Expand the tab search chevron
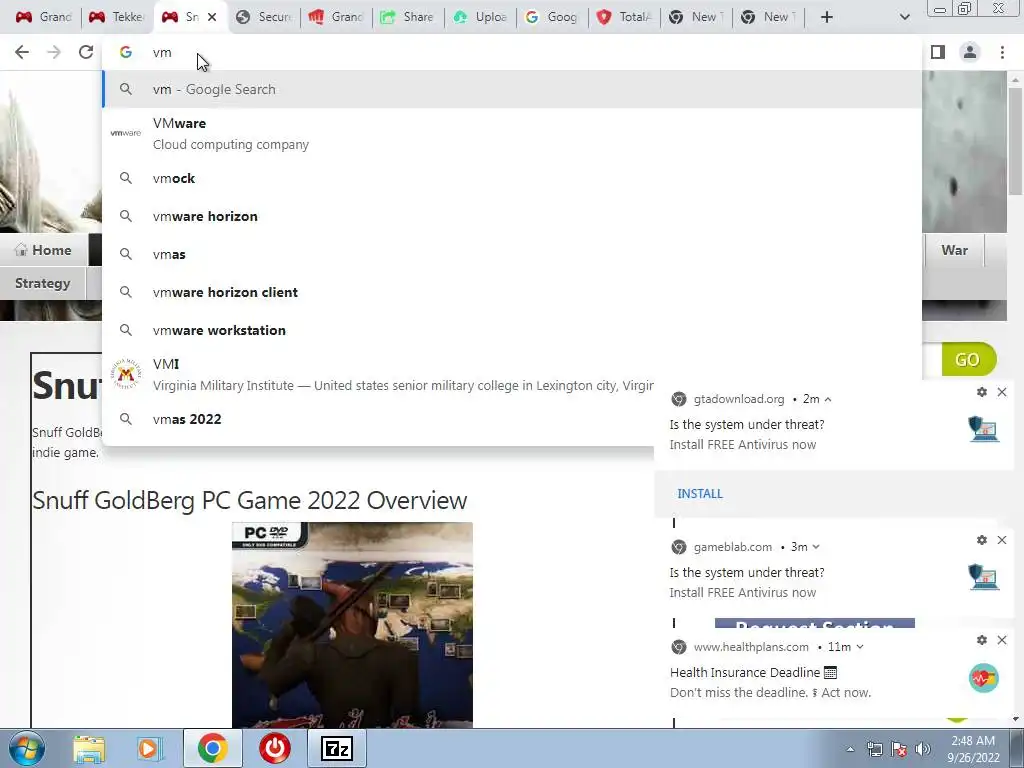 [x=904, y=17]
